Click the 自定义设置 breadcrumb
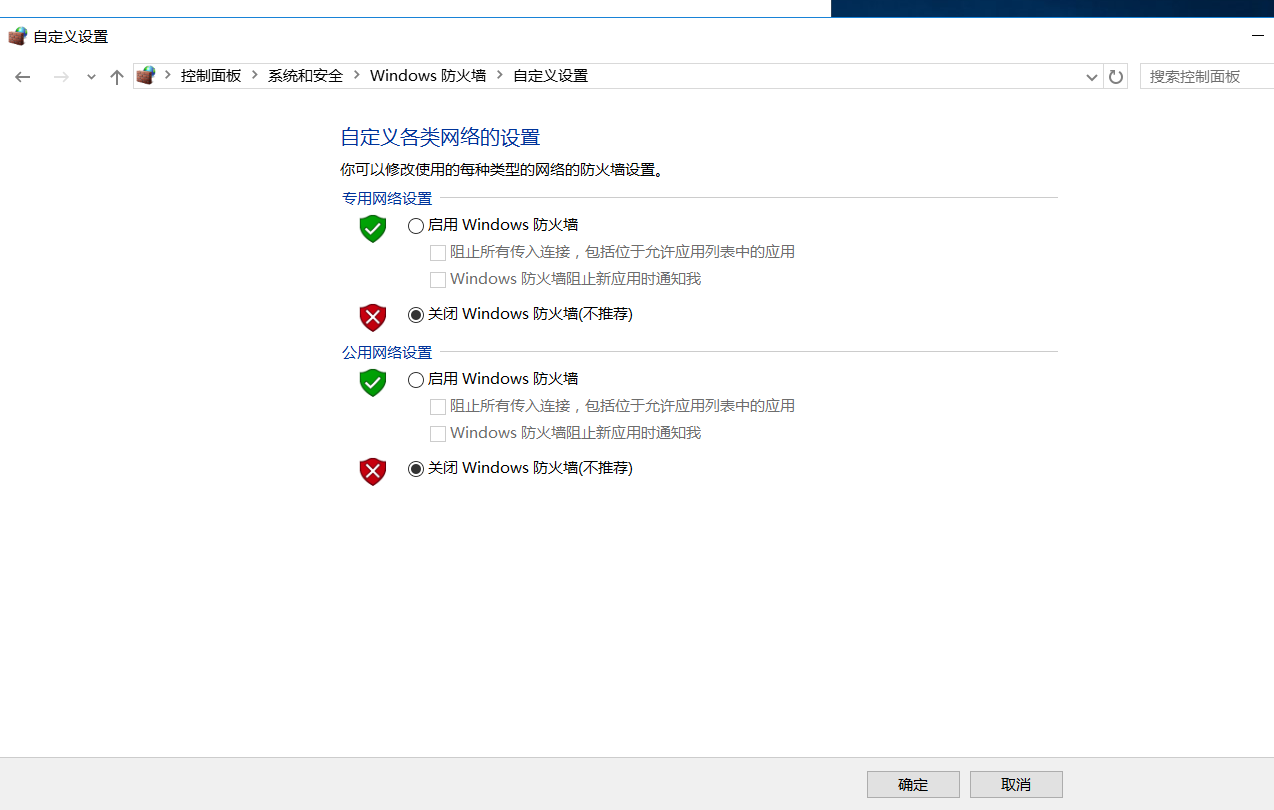Viewport: 1274px width, 810px height. pos(551,76)
